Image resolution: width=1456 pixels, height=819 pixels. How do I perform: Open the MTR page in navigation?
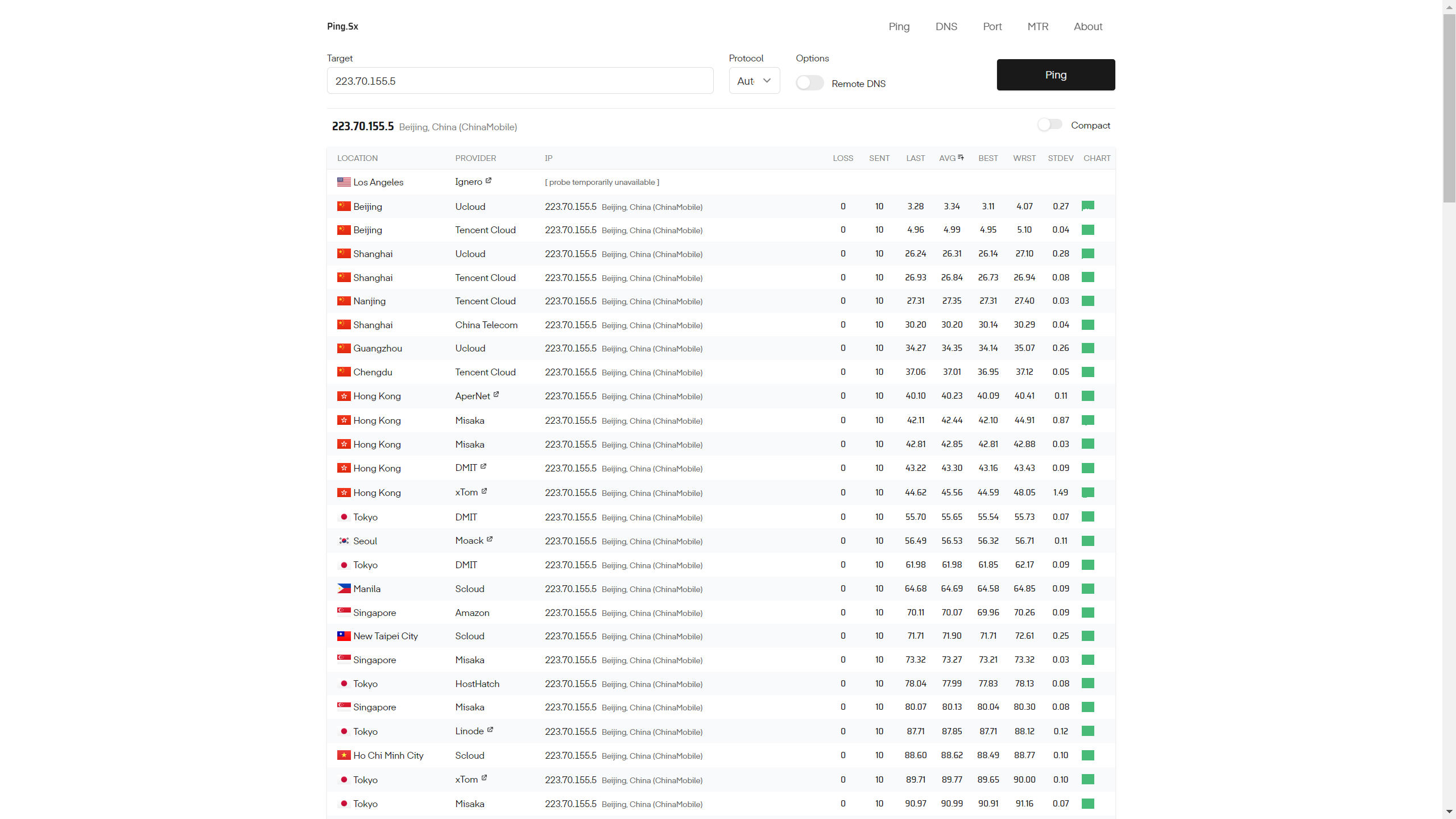pos(1037,26)
